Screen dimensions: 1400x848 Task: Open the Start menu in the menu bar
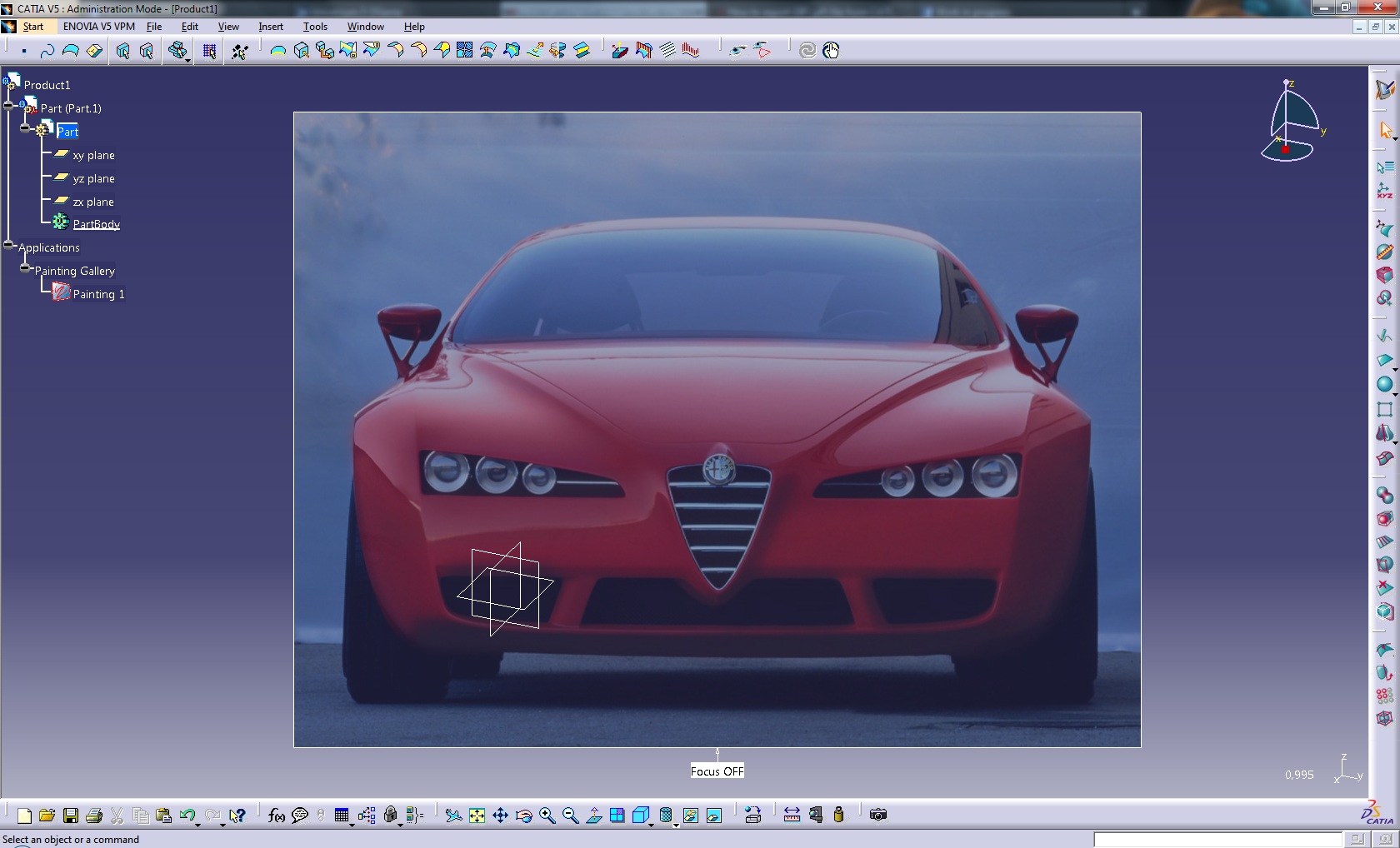pos(33,27)
